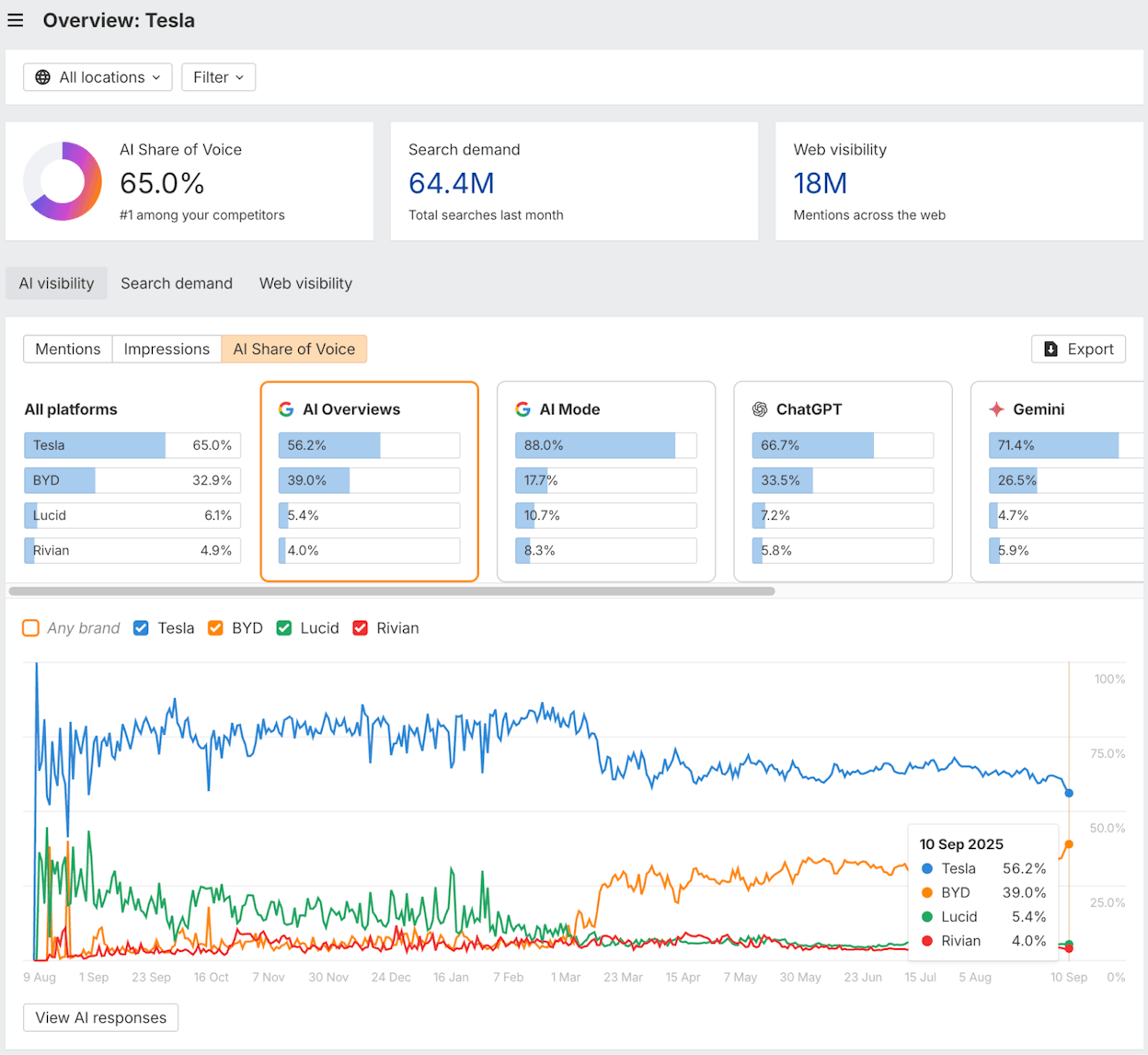1148x1055 pixels.
Task: Uncheck the Tesla brand checkbox
Action: tap(141, 628)
